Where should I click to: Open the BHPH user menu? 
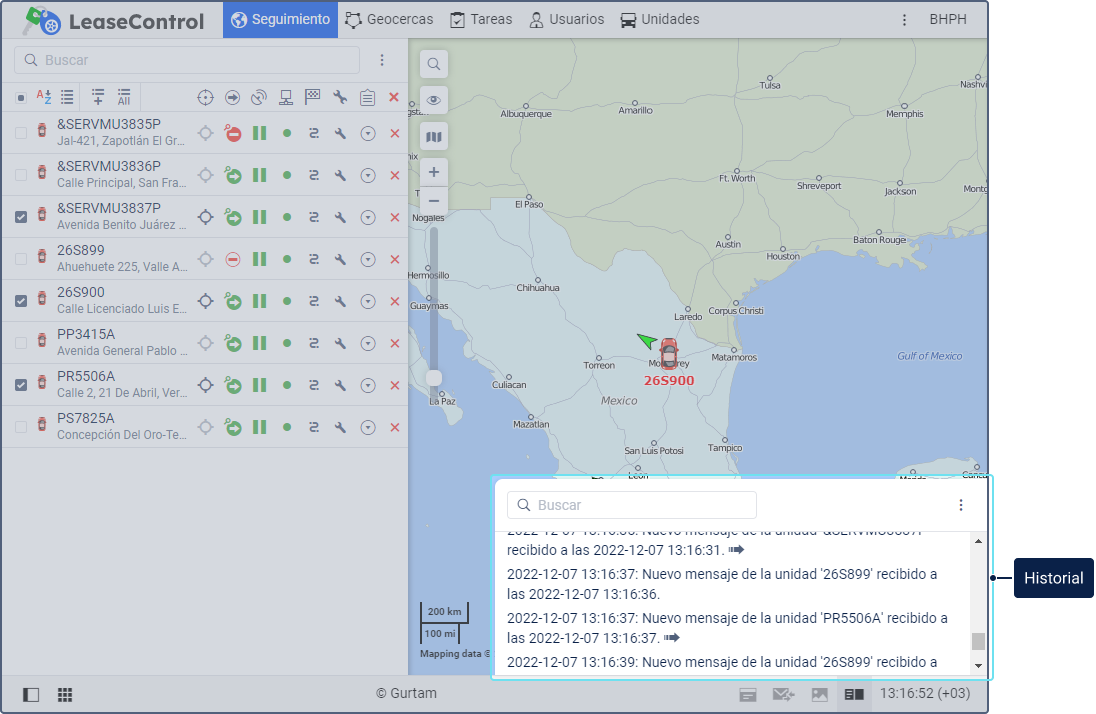click(947, 19)
